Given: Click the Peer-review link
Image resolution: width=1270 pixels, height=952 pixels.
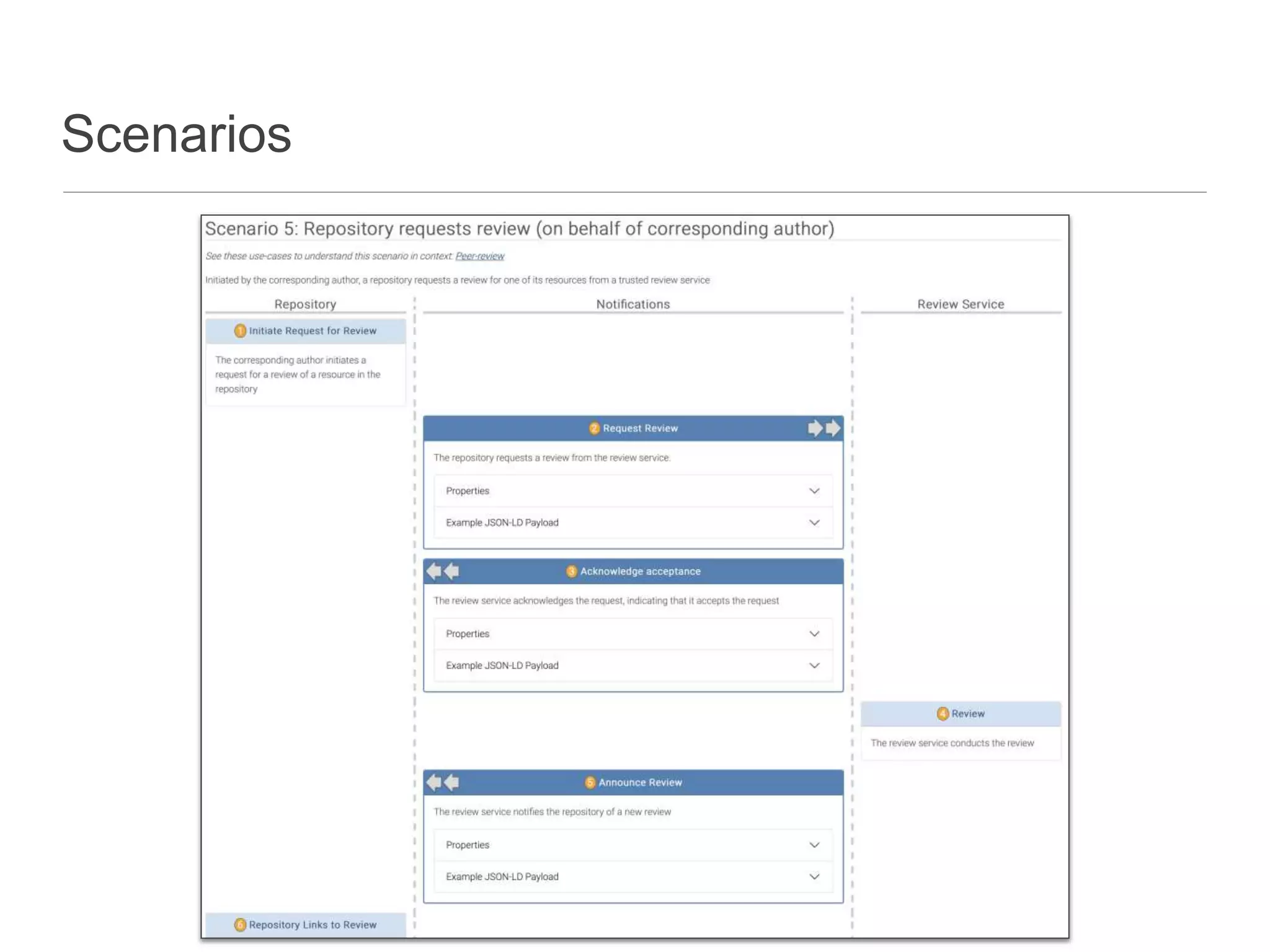Looking at the screenshot, I should 479,256.
